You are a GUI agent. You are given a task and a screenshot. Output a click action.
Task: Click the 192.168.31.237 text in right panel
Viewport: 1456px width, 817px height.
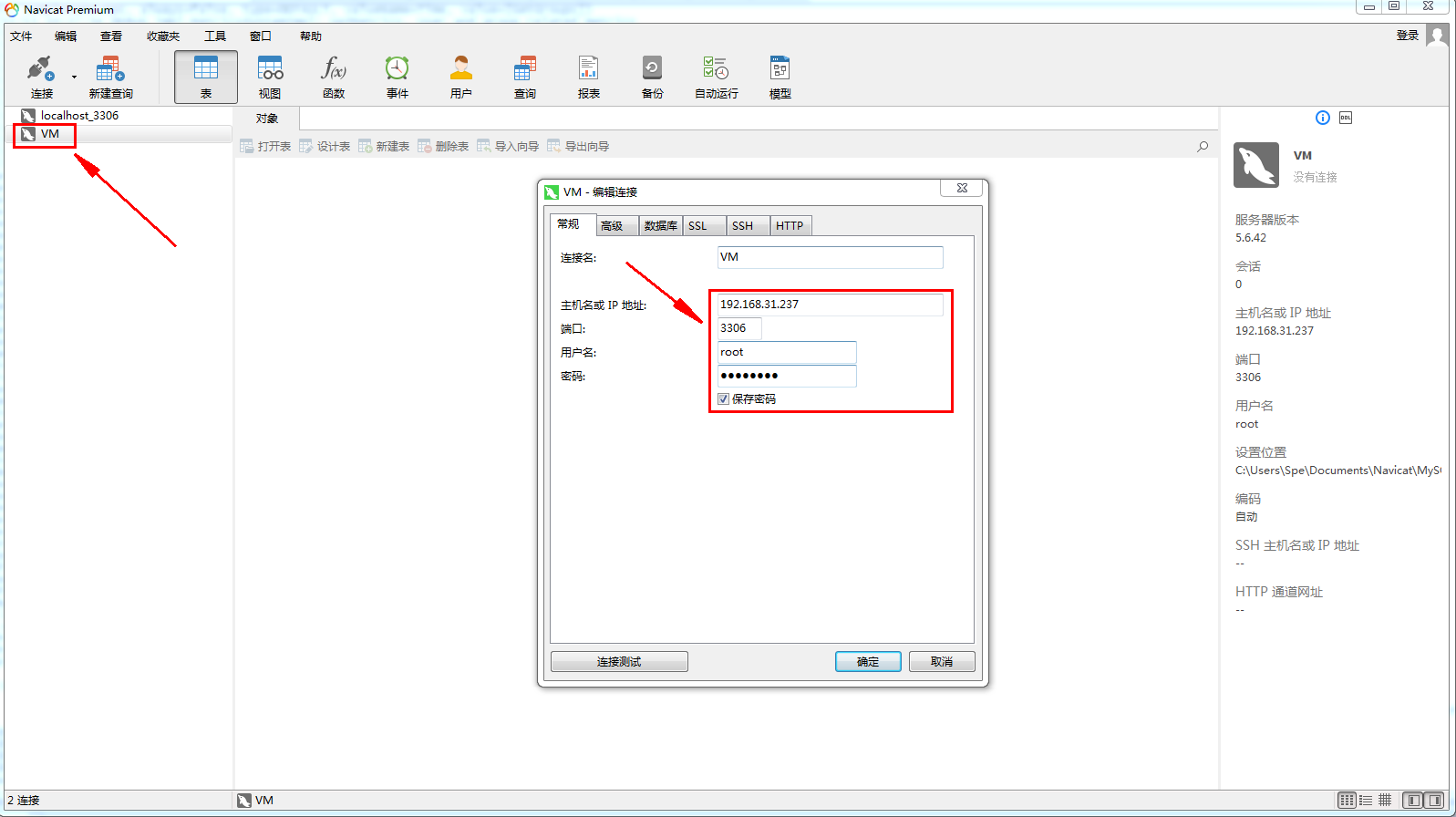[x=1275, y=331]
